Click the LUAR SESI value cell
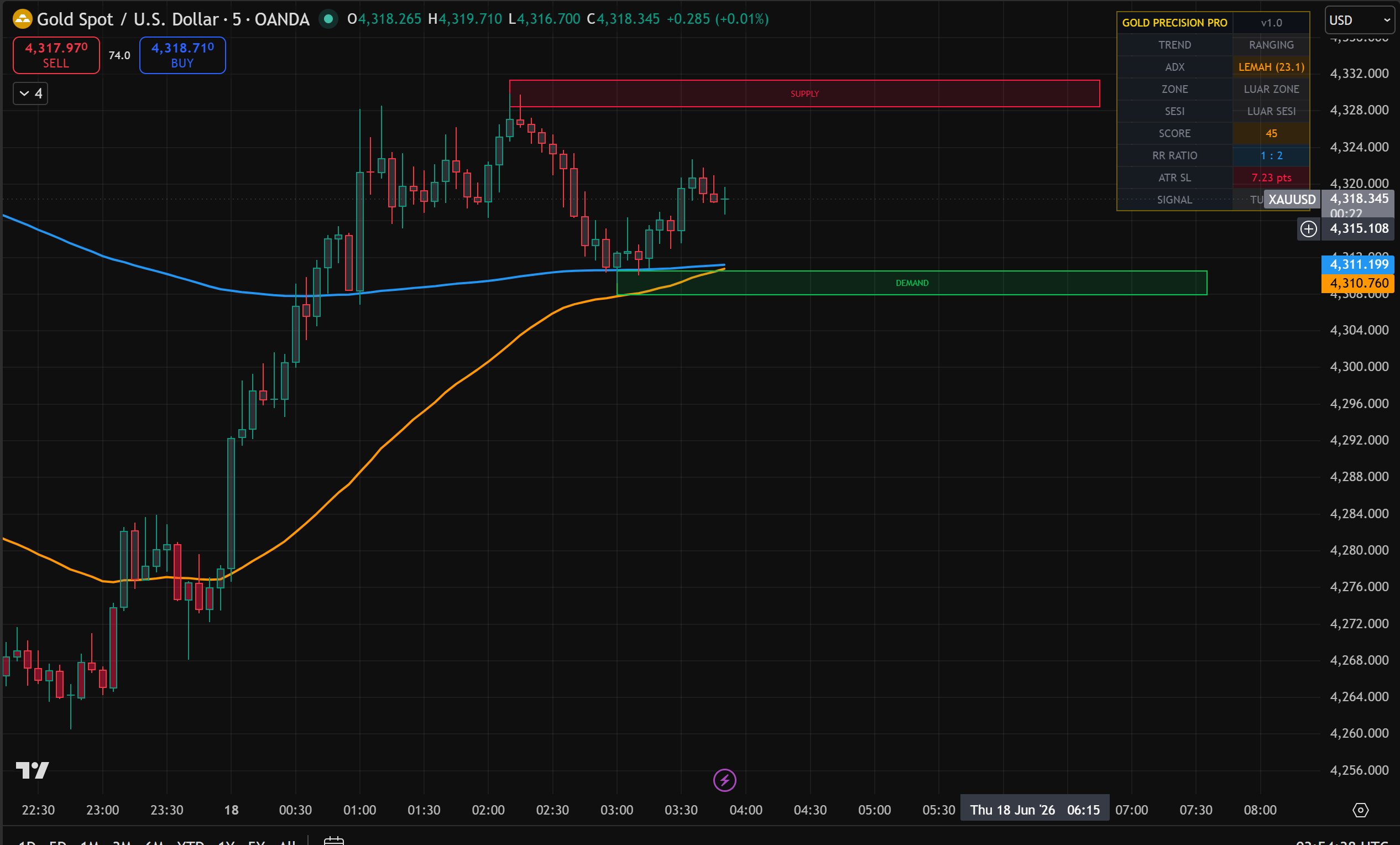 pos(1271,111)
